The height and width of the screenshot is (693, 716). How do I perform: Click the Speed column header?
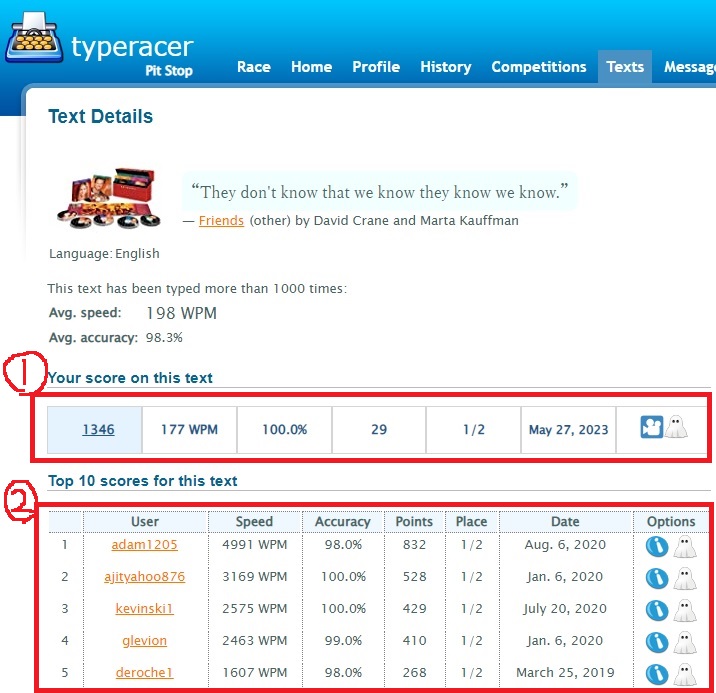254,522
